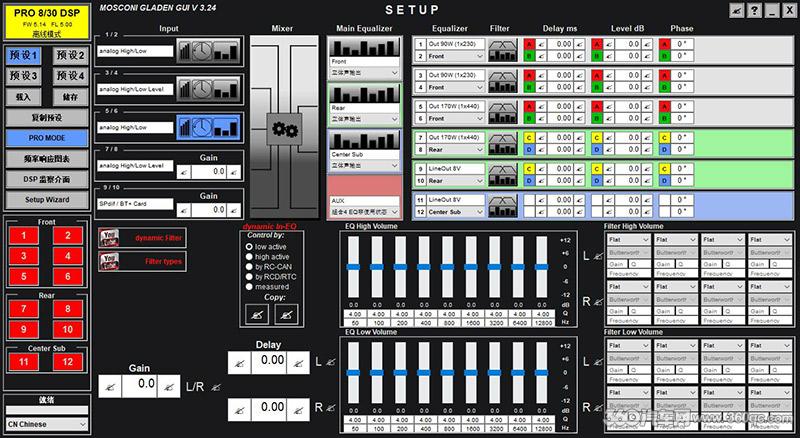Click the 复制预设 copy preset button
The height and width of the screenshot is (438, 800).
click(x=47, y=117)
